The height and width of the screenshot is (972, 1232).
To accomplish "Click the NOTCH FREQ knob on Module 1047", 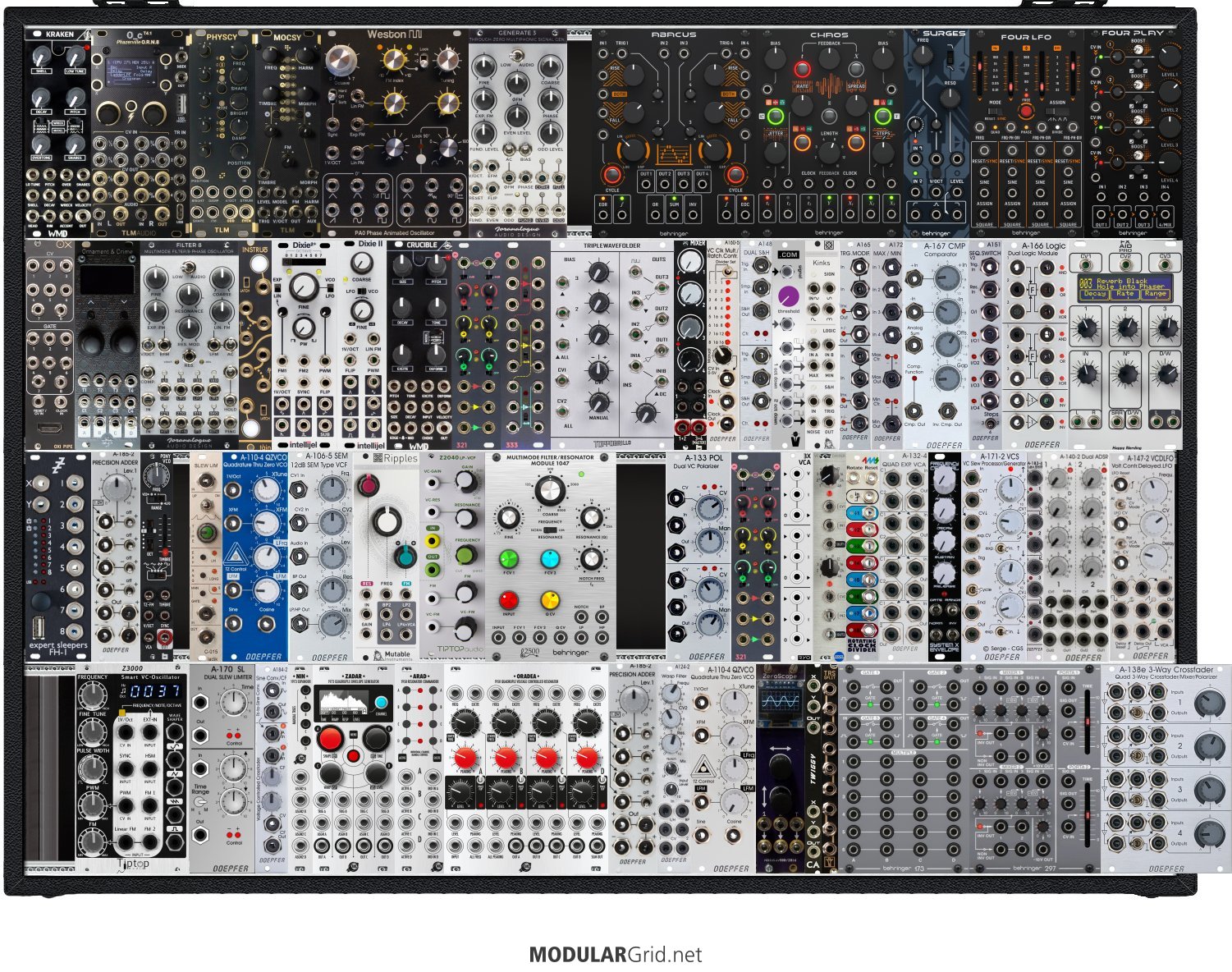I will 592,559.
